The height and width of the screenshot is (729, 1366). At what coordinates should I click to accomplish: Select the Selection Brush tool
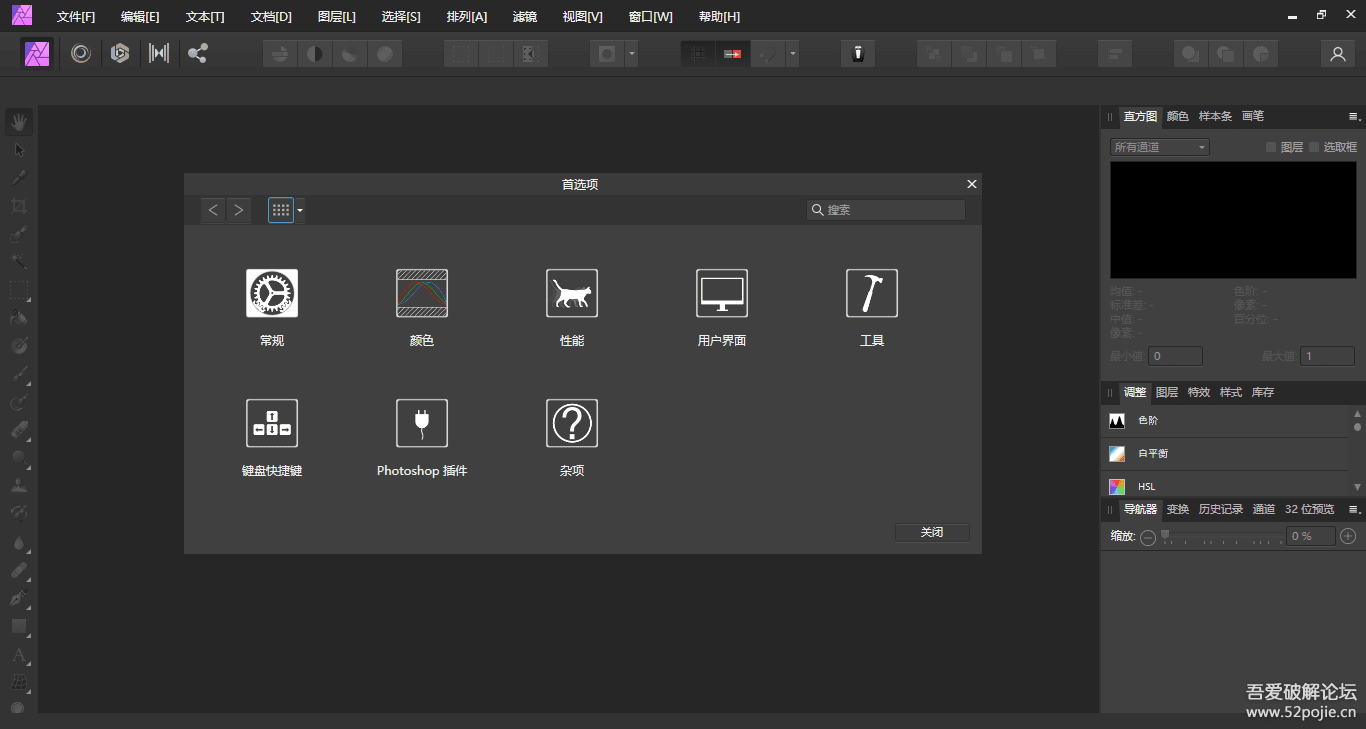tap(19, 234)
